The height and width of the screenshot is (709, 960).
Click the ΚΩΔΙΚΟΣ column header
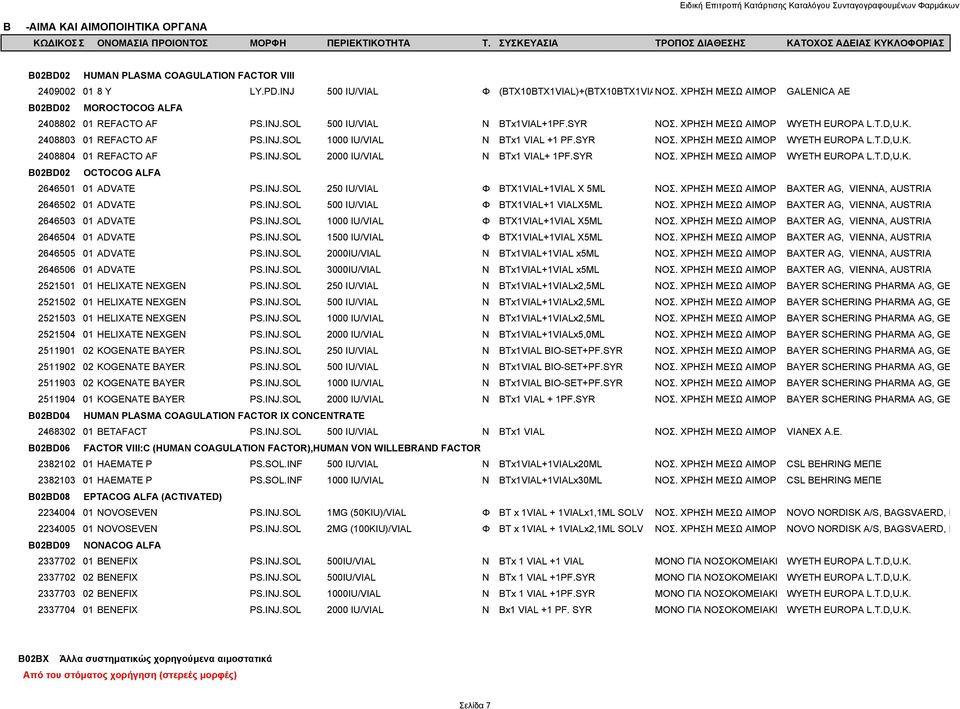point(56,43)
